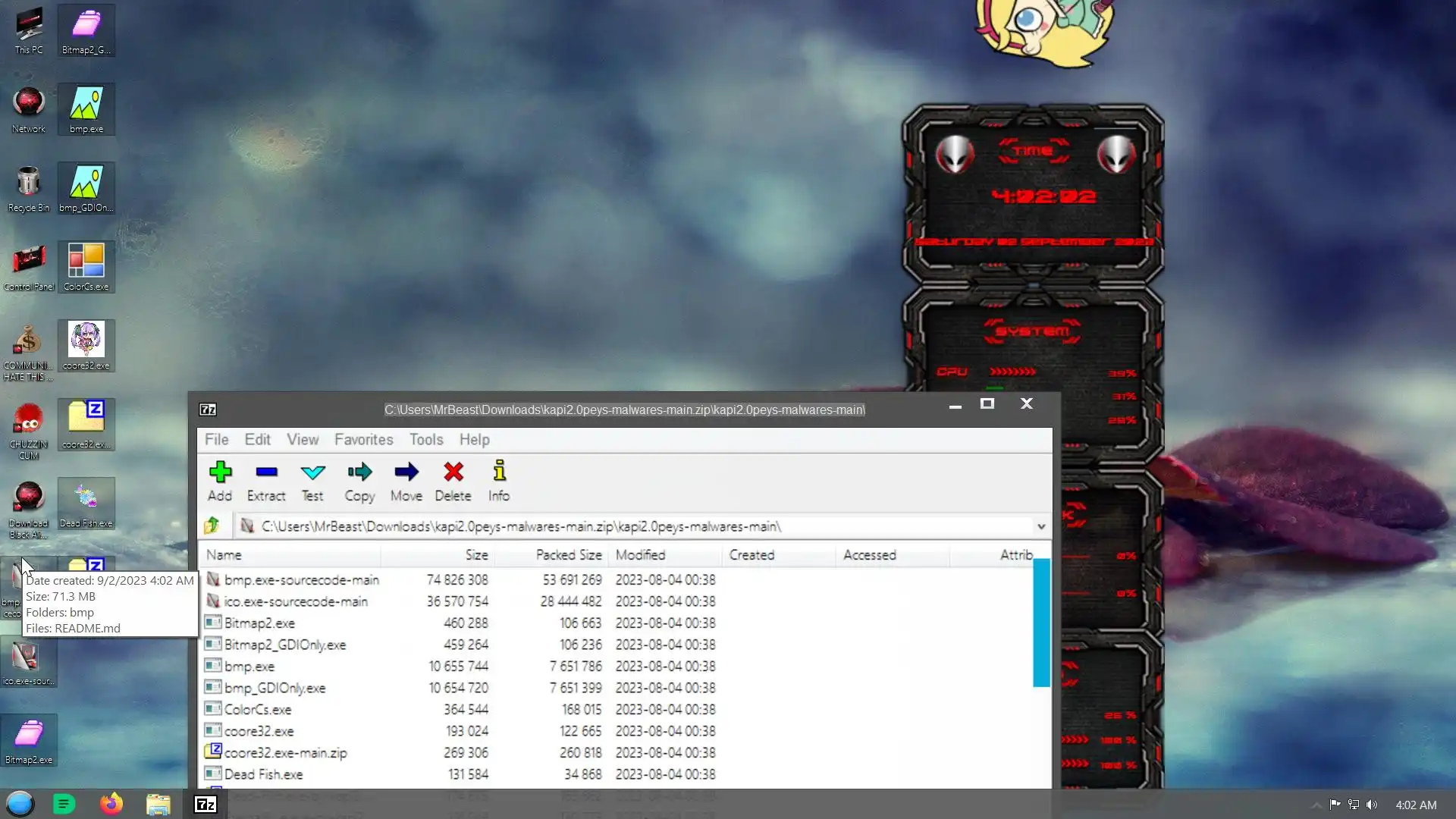Viewport: 1456px width, 819px height.
Task: Go up one folder level icon
Action: tap(212, 526)
